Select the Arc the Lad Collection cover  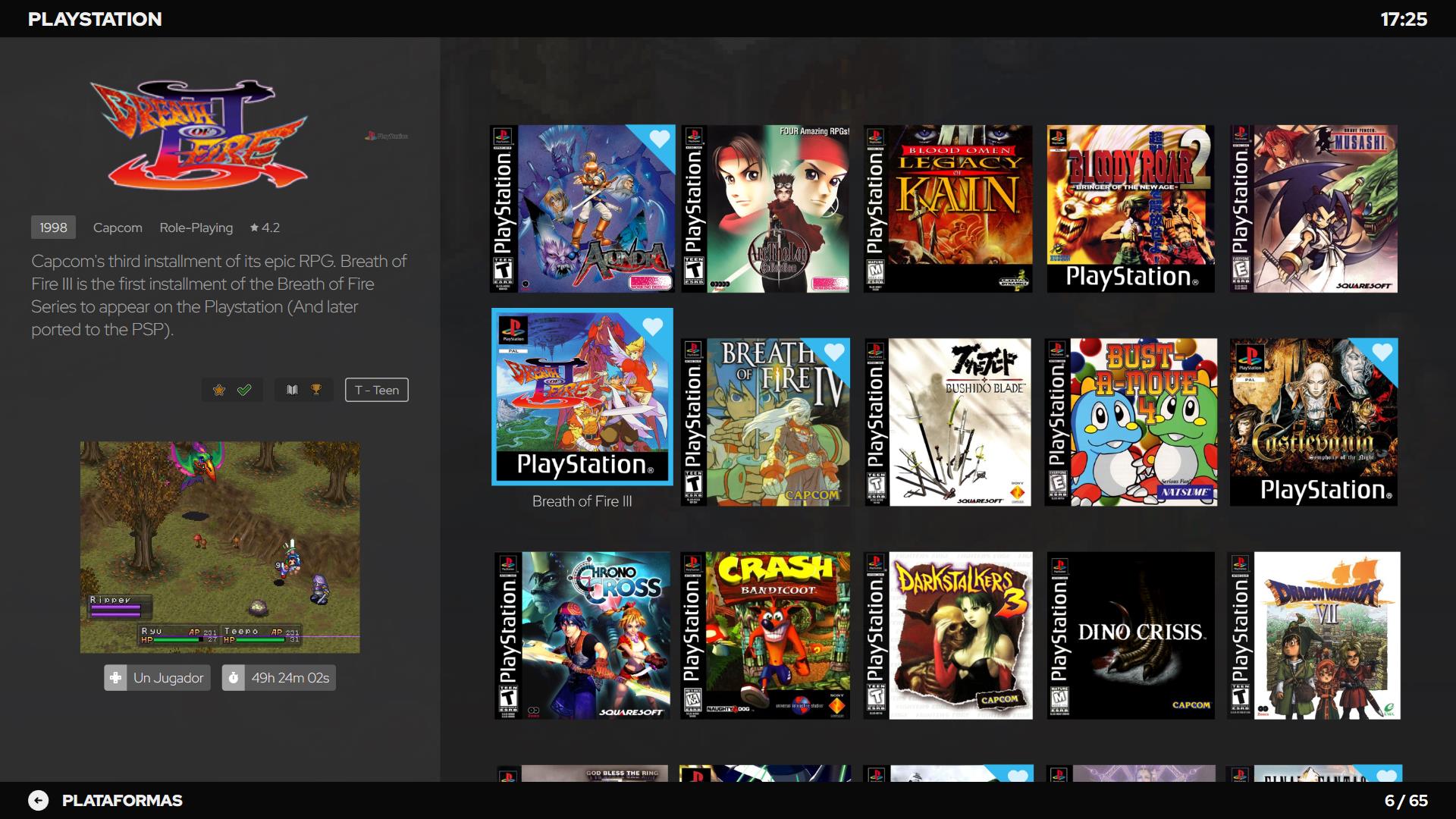765,209
